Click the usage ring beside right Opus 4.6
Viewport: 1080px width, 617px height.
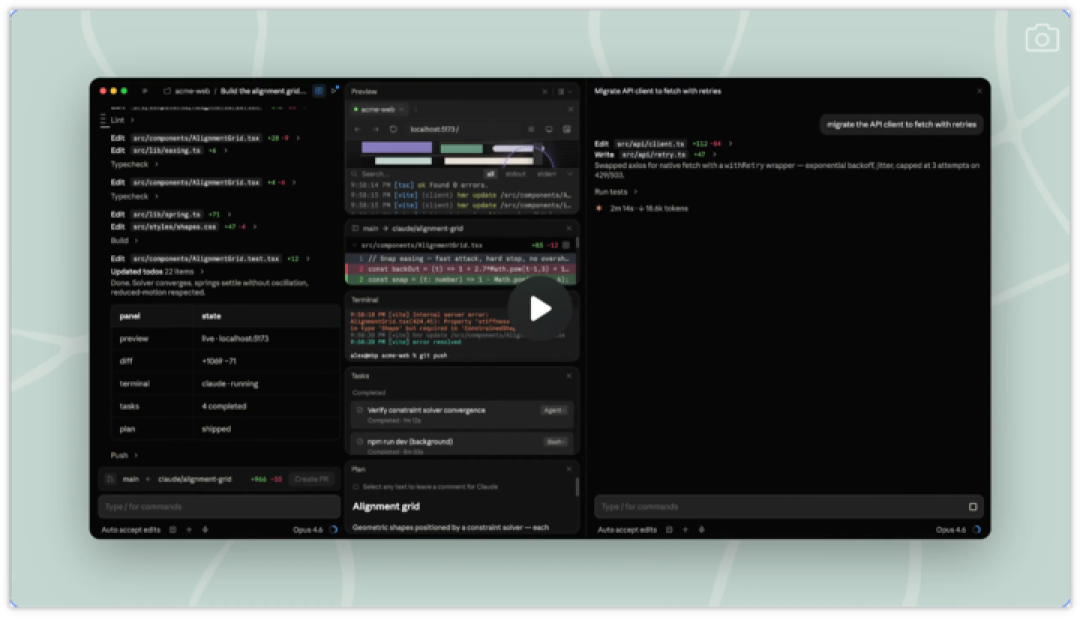tap(977, 530)
